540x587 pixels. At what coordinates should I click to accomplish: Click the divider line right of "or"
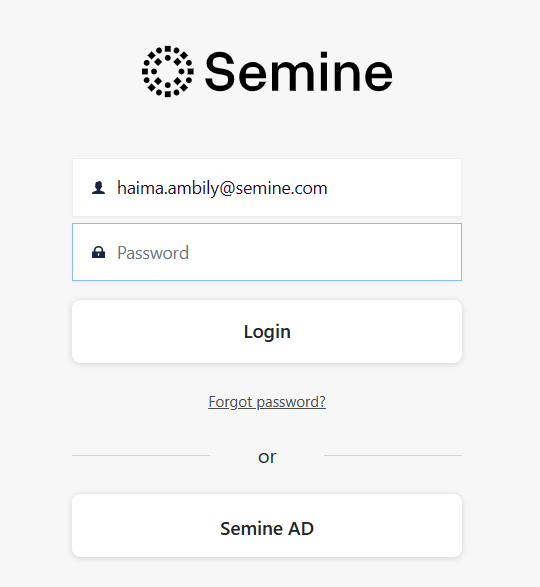pyautogui.click(x=393, y=456)
